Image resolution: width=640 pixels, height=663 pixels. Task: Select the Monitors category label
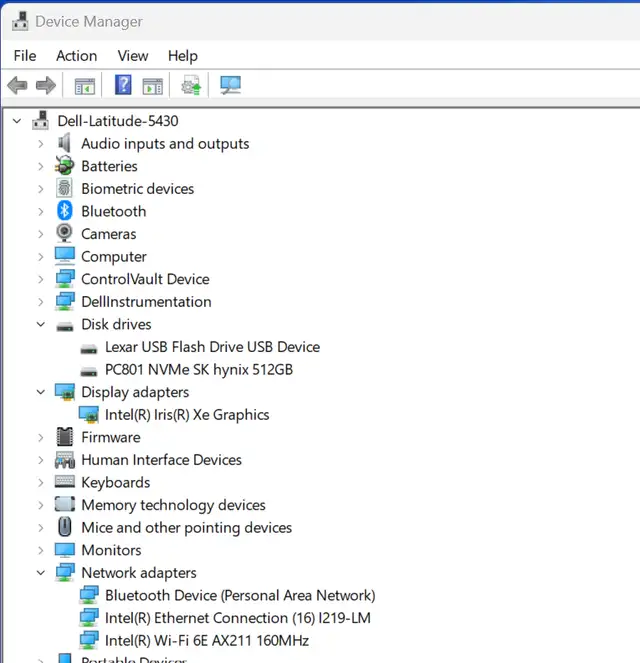pyautogui.click(x=111, y=551)
